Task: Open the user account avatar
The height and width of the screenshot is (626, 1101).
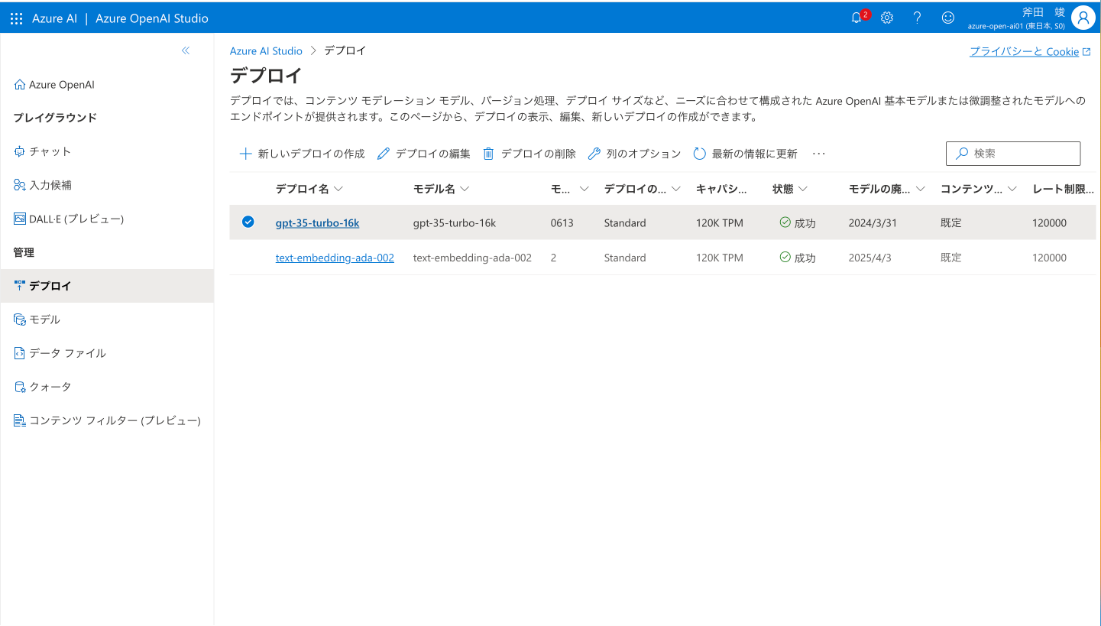Action: coord(1083,19)
